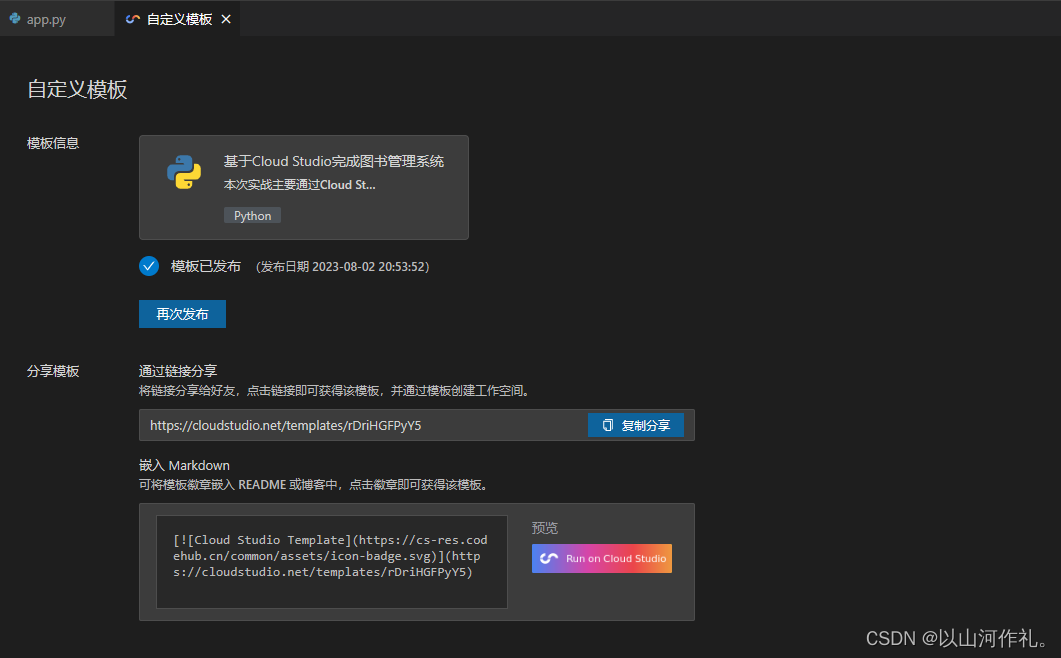Click the 模板已发布 status text
Screen dimensions: 1061x658
click(x=206, y=266)
